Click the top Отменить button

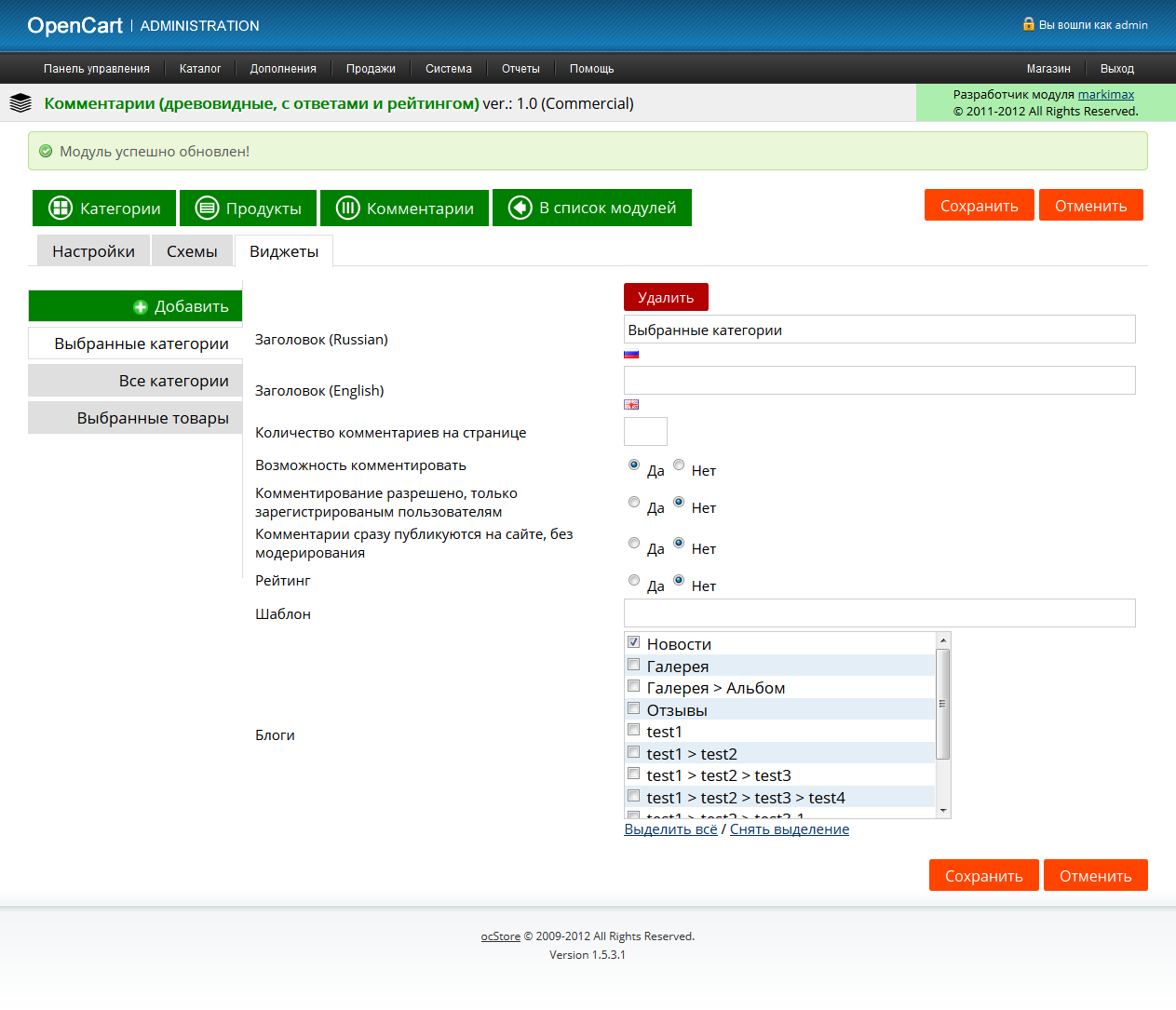point(1091,206)
